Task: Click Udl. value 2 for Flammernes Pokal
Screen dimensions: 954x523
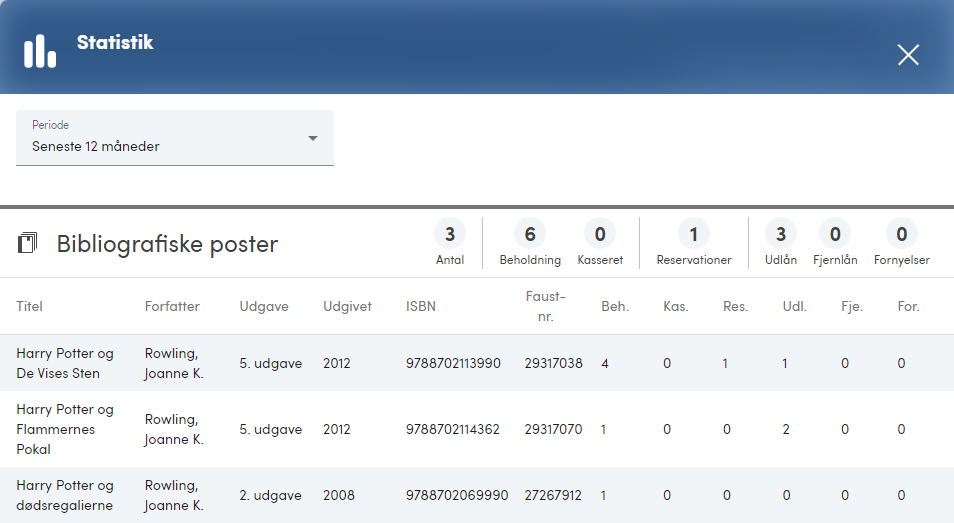Action: click(786, 429)
